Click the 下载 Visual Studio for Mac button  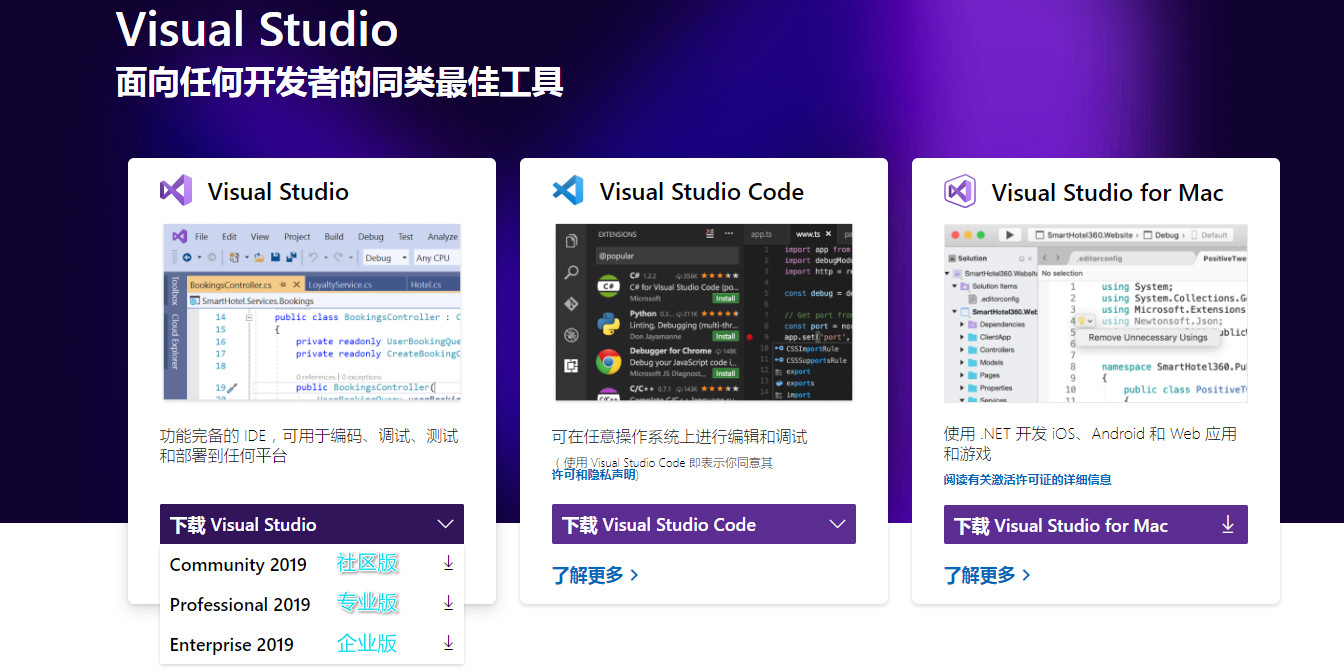[1096, 524]
